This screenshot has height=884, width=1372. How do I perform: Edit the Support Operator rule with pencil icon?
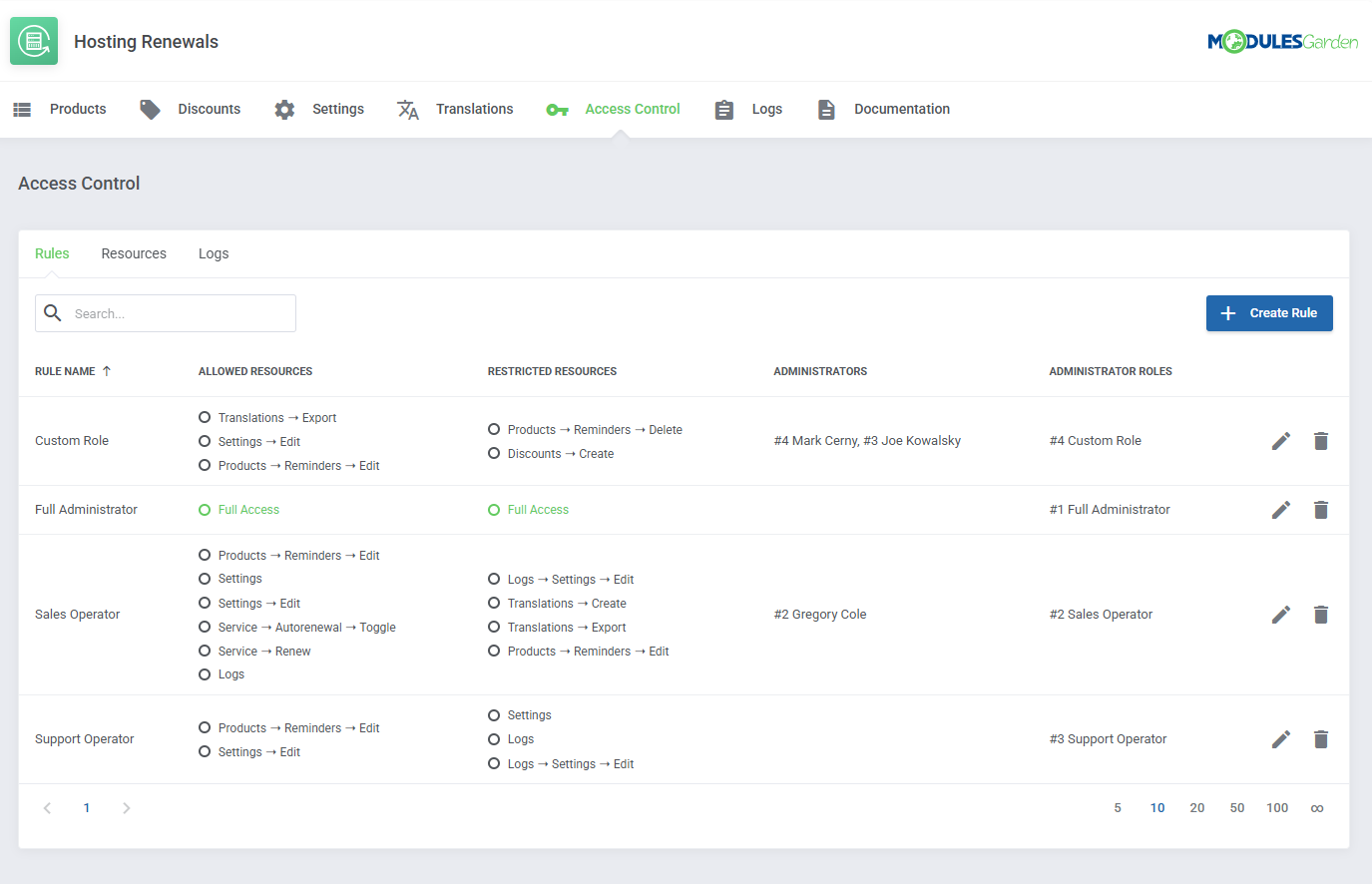click(1281, 739)
